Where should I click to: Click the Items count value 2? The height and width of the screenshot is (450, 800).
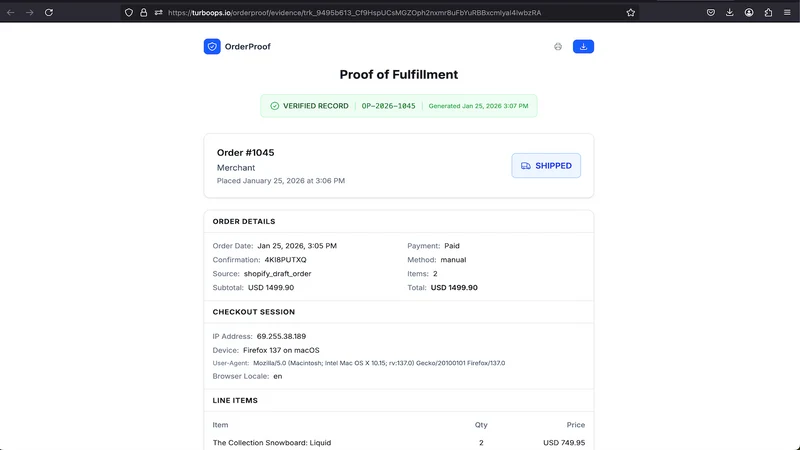(435, 273)
